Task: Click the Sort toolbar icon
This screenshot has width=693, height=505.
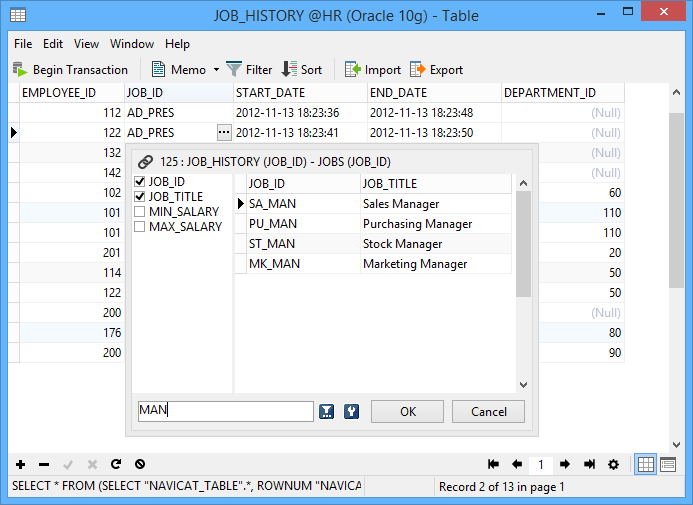Action: tap(301, 70)
